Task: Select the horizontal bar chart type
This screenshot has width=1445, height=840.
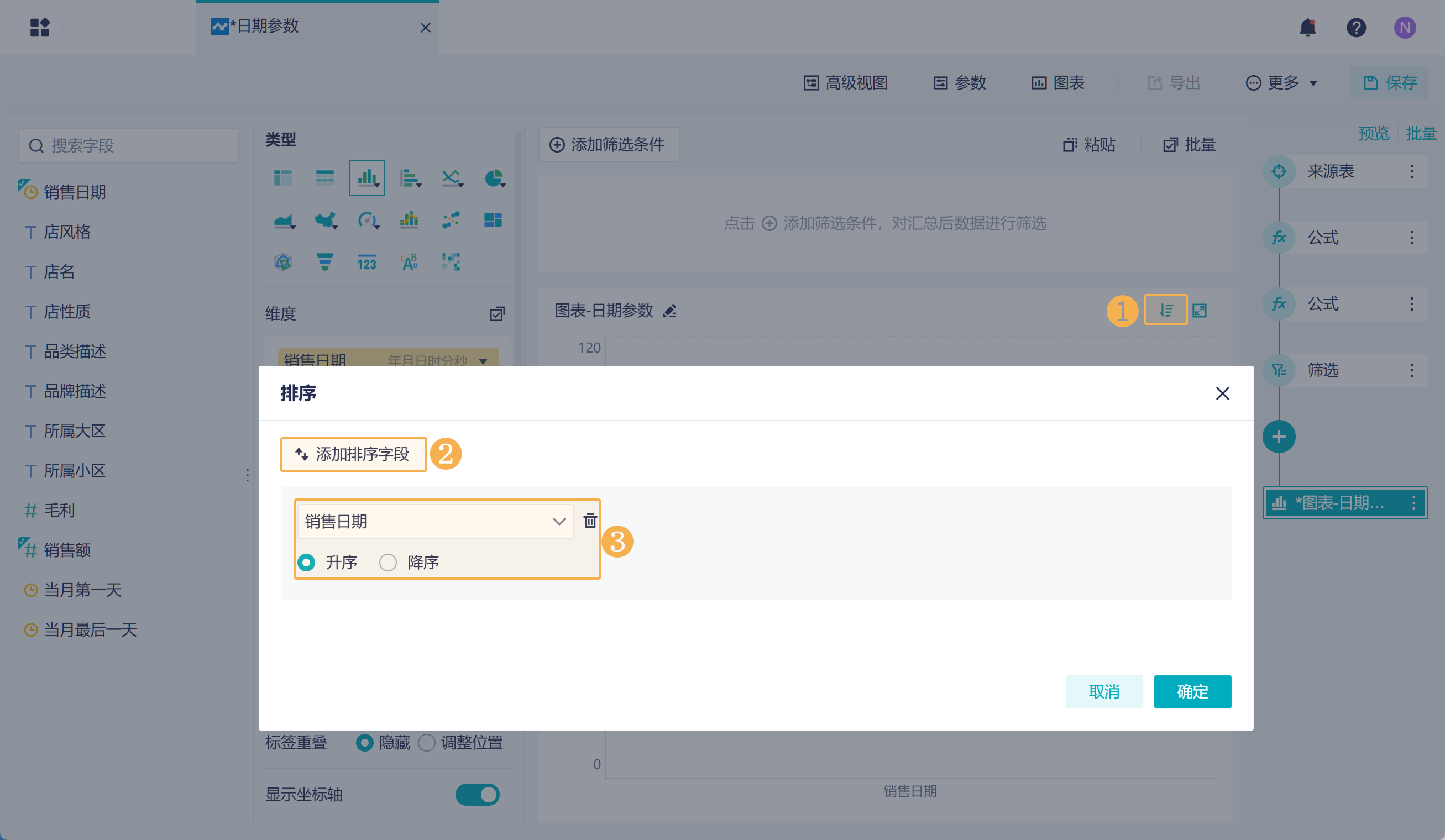Action: click(410, 179)
